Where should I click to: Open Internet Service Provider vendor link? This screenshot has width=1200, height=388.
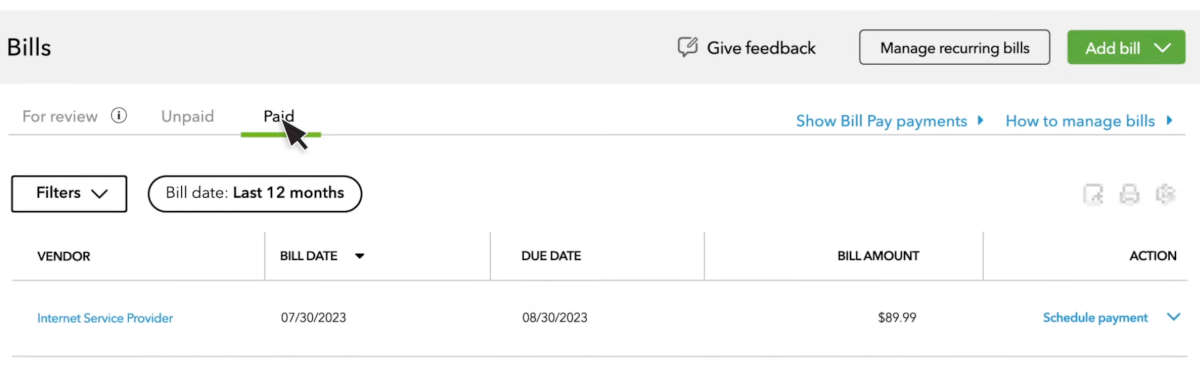105,318
